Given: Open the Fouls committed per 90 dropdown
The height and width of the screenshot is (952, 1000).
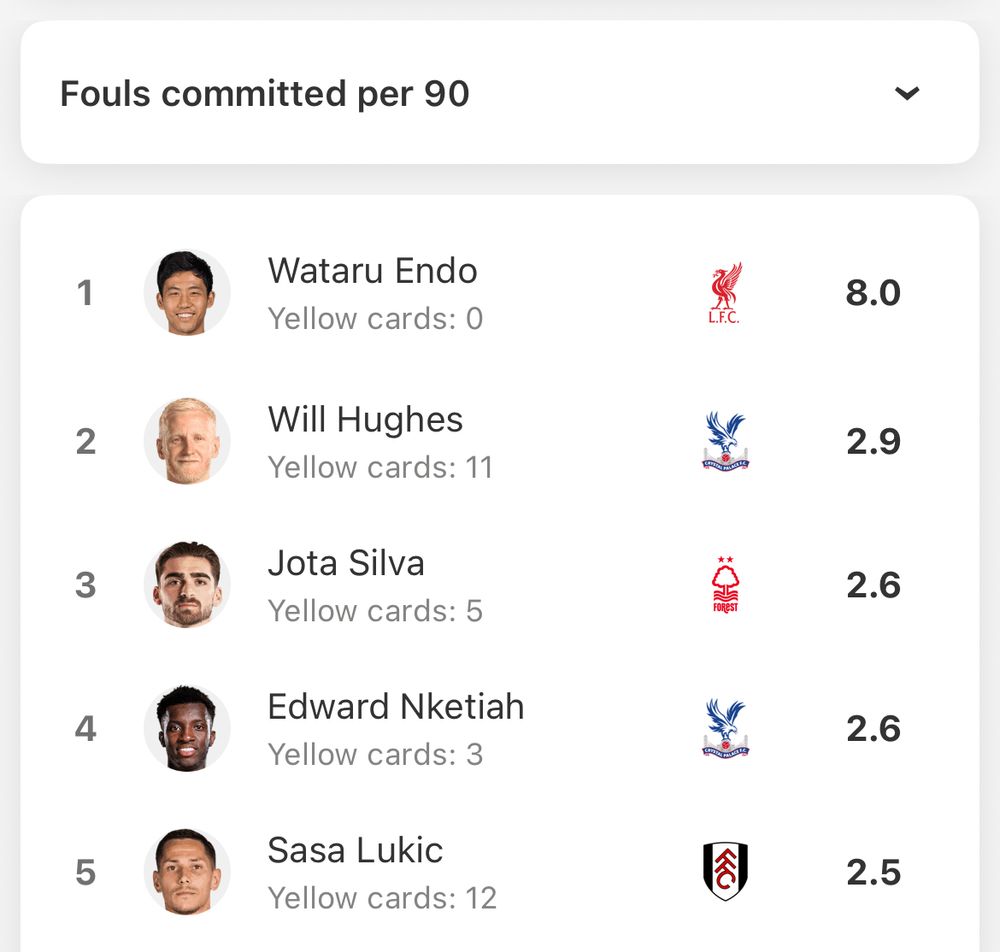Looking at the screenshot, I should pos(499,92).
